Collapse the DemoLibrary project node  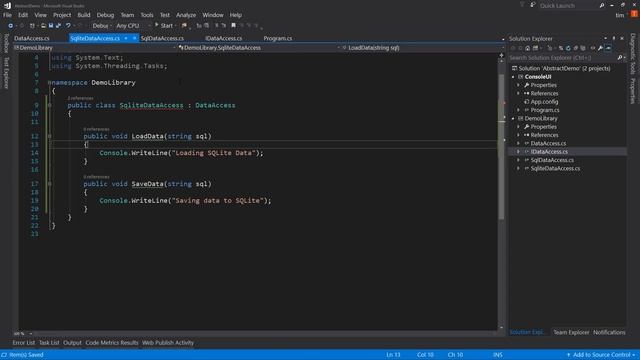[x=513, y=119]
